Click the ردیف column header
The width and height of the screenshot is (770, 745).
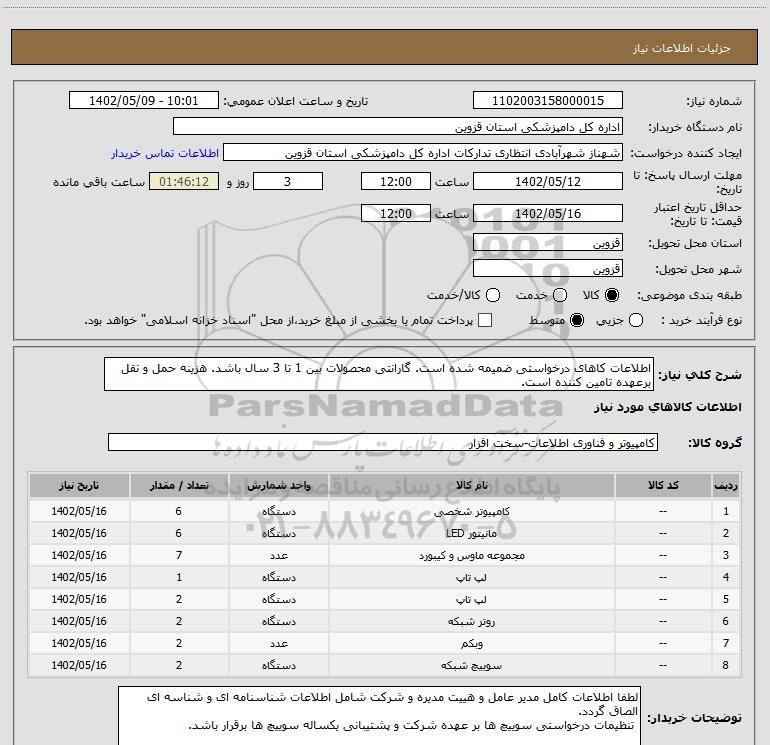click(726, 486)
